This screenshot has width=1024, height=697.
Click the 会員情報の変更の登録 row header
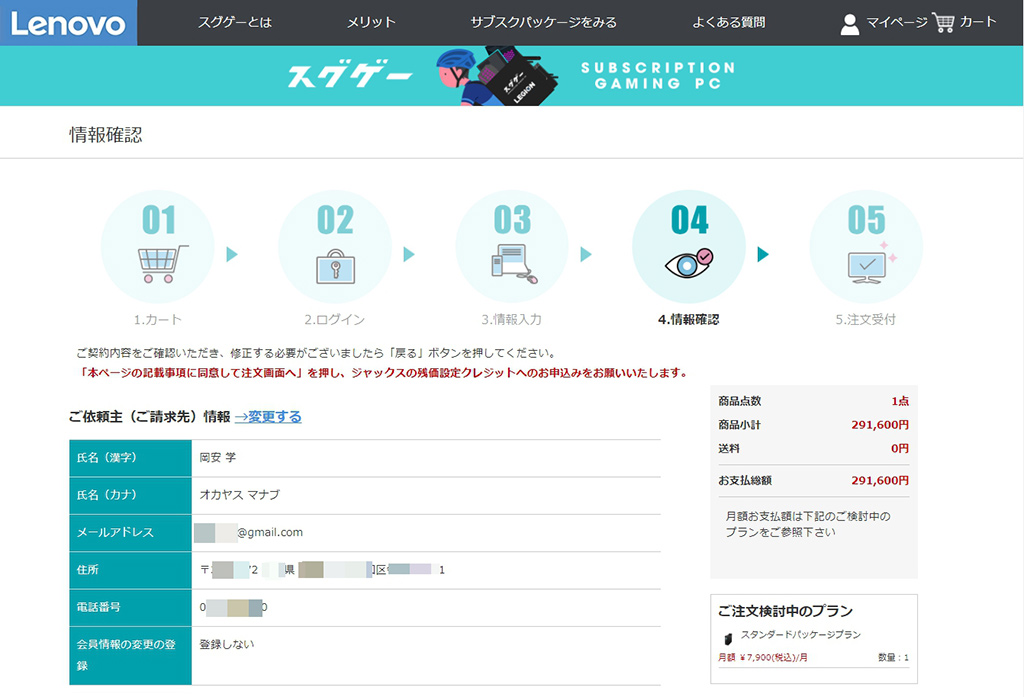131,655
